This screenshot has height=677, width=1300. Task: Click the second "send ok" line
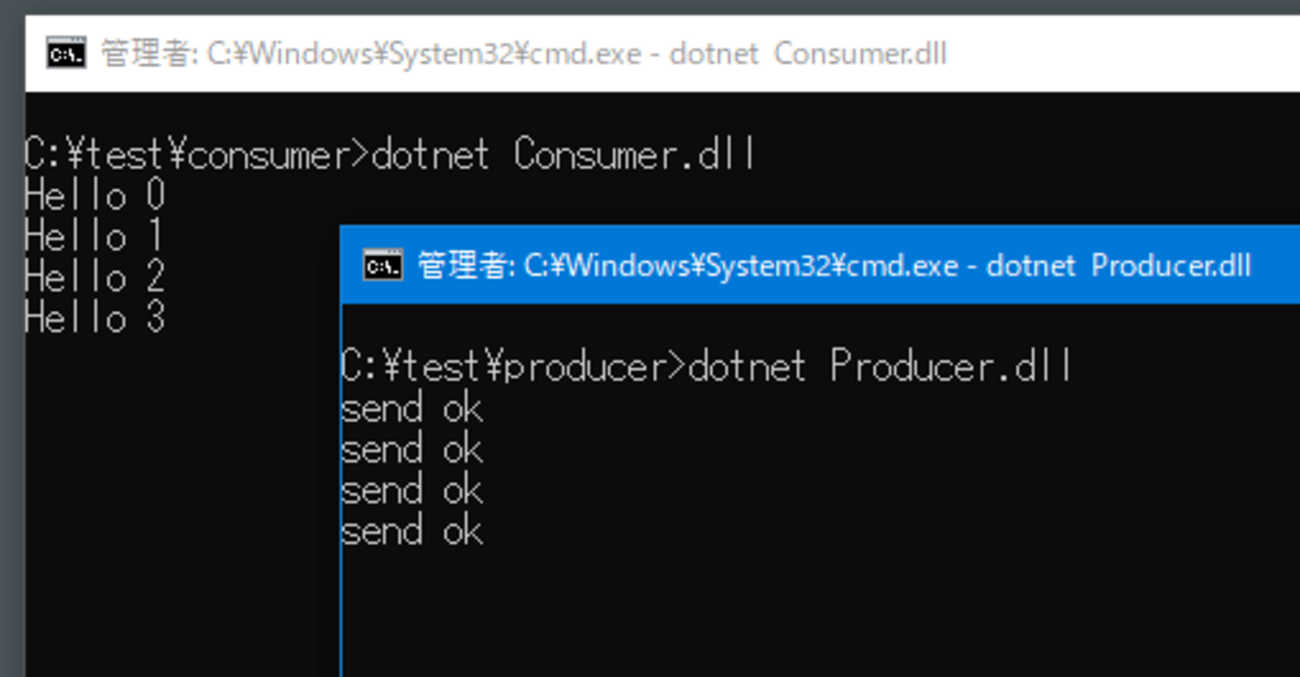412,449
